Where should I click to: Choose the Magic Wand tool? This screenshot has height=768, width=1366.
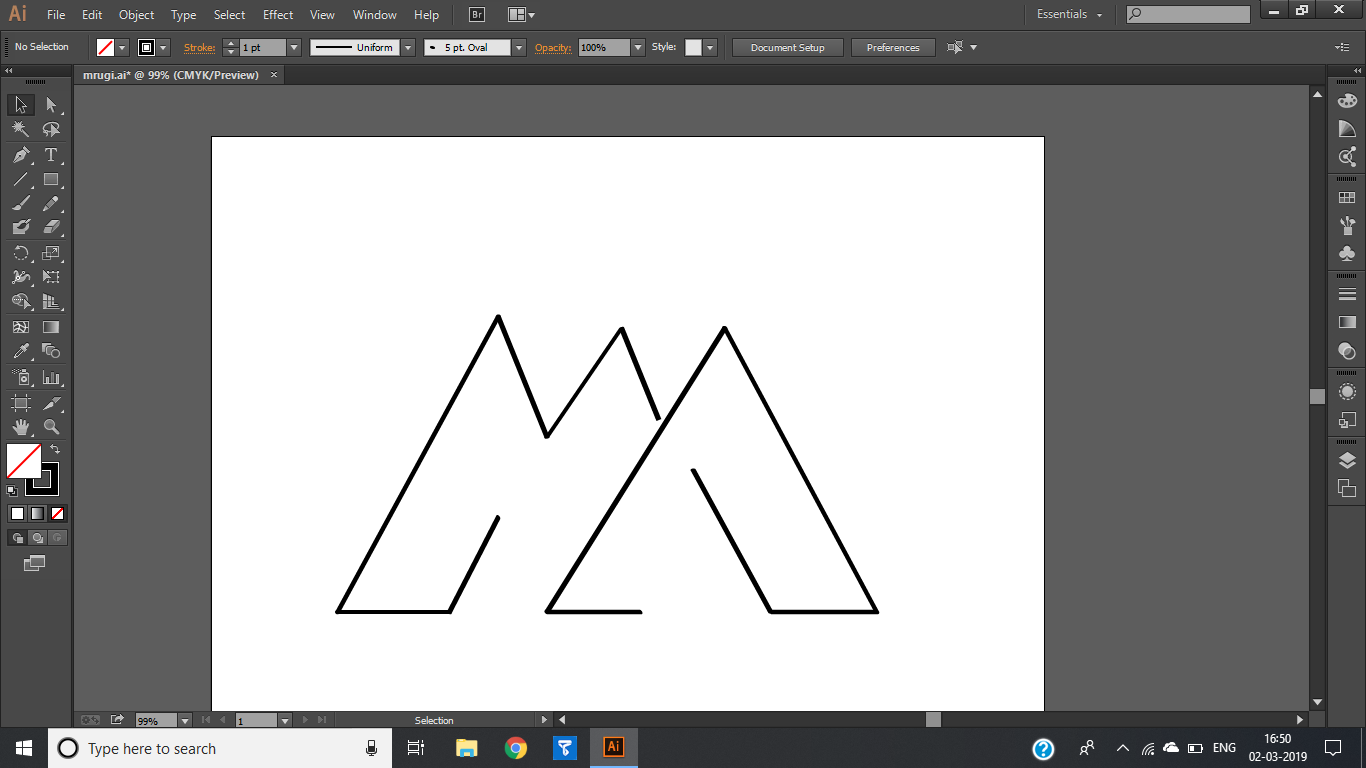click(21, 130)
